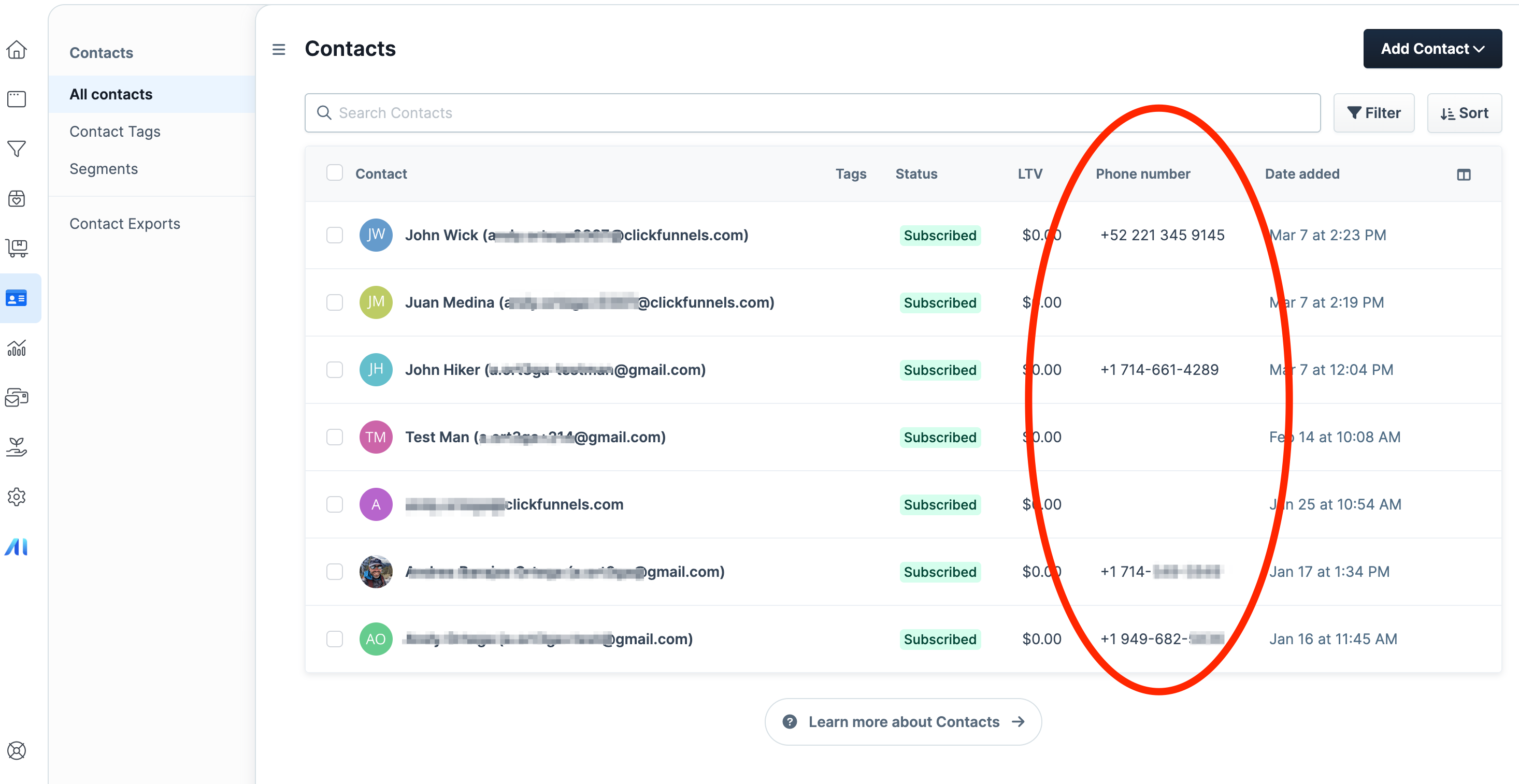Open Segments in the contacts menu
This screenshot has width=1519, height=784.
point(104,169)
